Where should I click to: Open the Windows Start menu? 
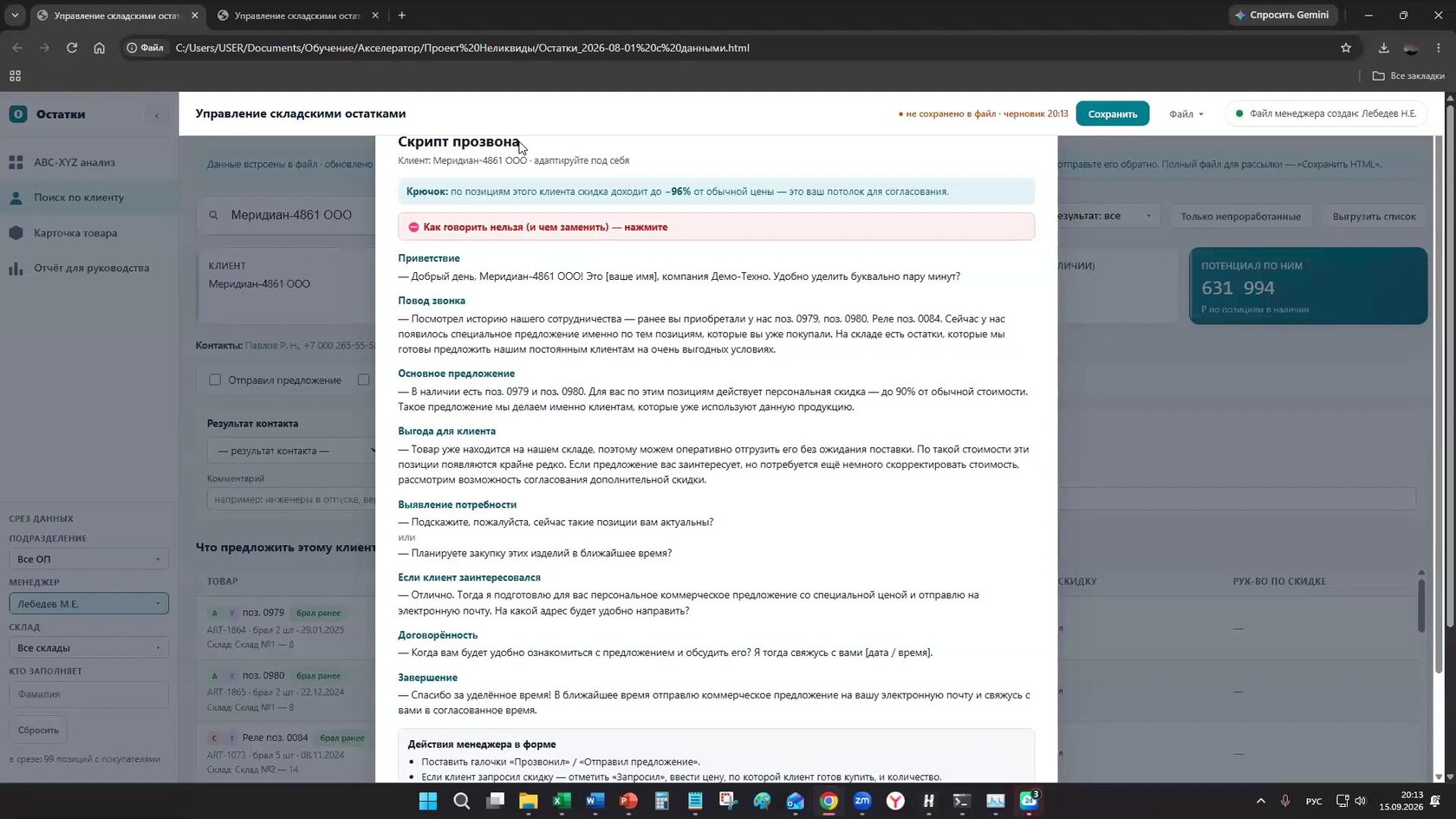click(x=428, y=801)
